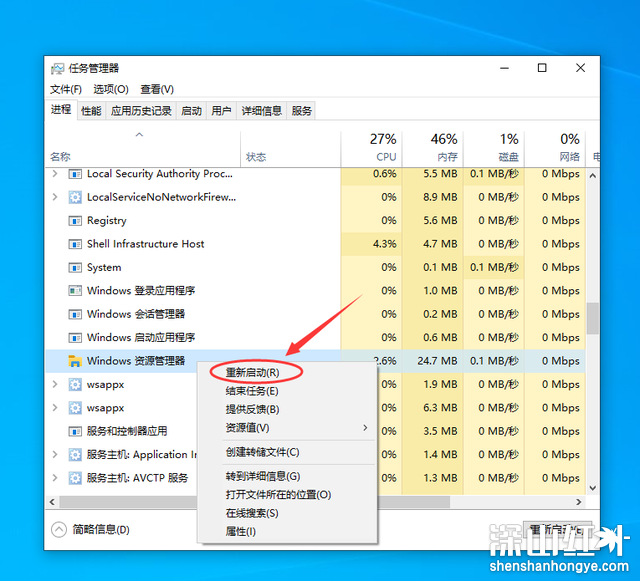The image size is (640, 581).
Task: Open the 查看(V) menu
Action: [x=157, y=89]
